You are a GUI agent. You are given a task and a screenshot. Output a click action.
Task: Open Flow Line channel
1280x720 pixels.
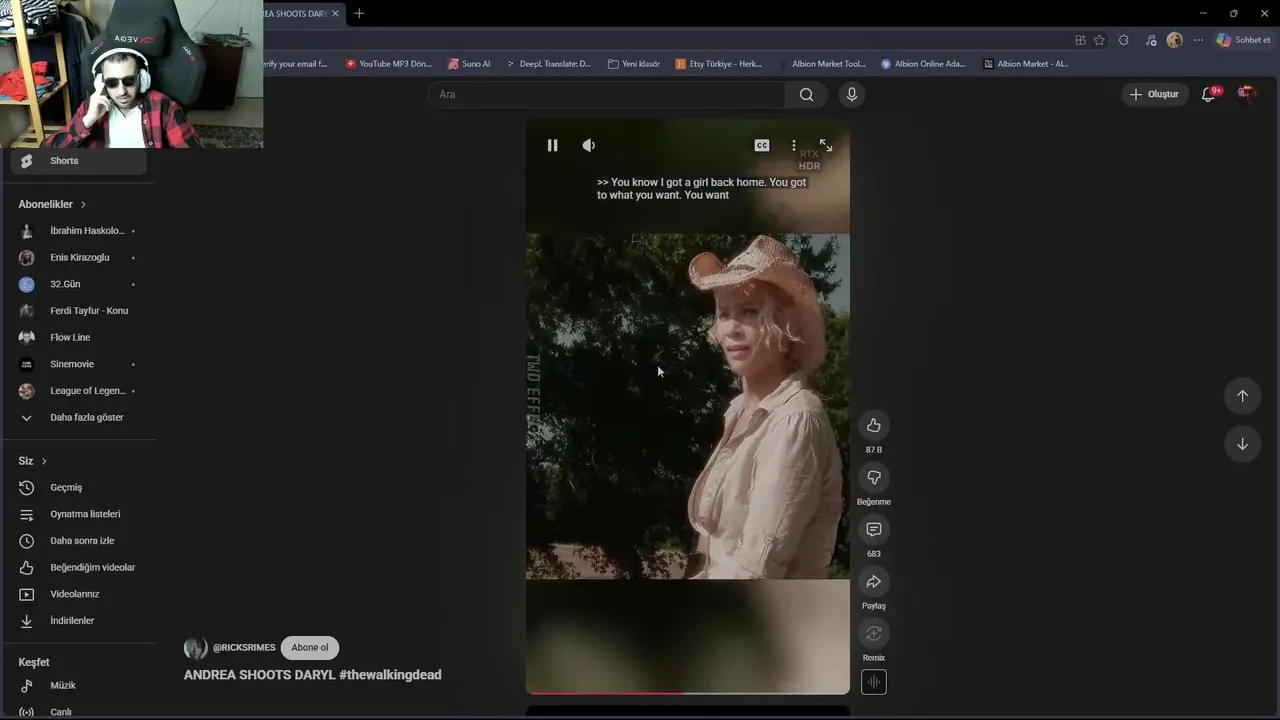click(78, 337)
